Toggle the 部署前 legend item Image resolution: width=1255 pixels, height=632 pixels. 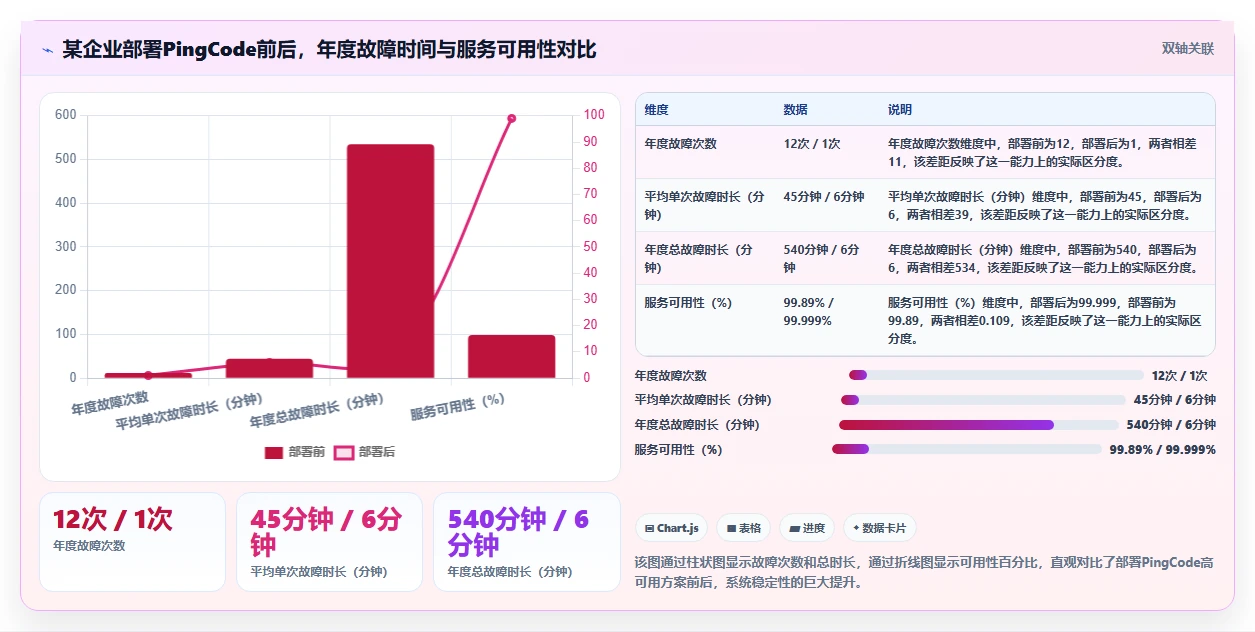[295, 452]
